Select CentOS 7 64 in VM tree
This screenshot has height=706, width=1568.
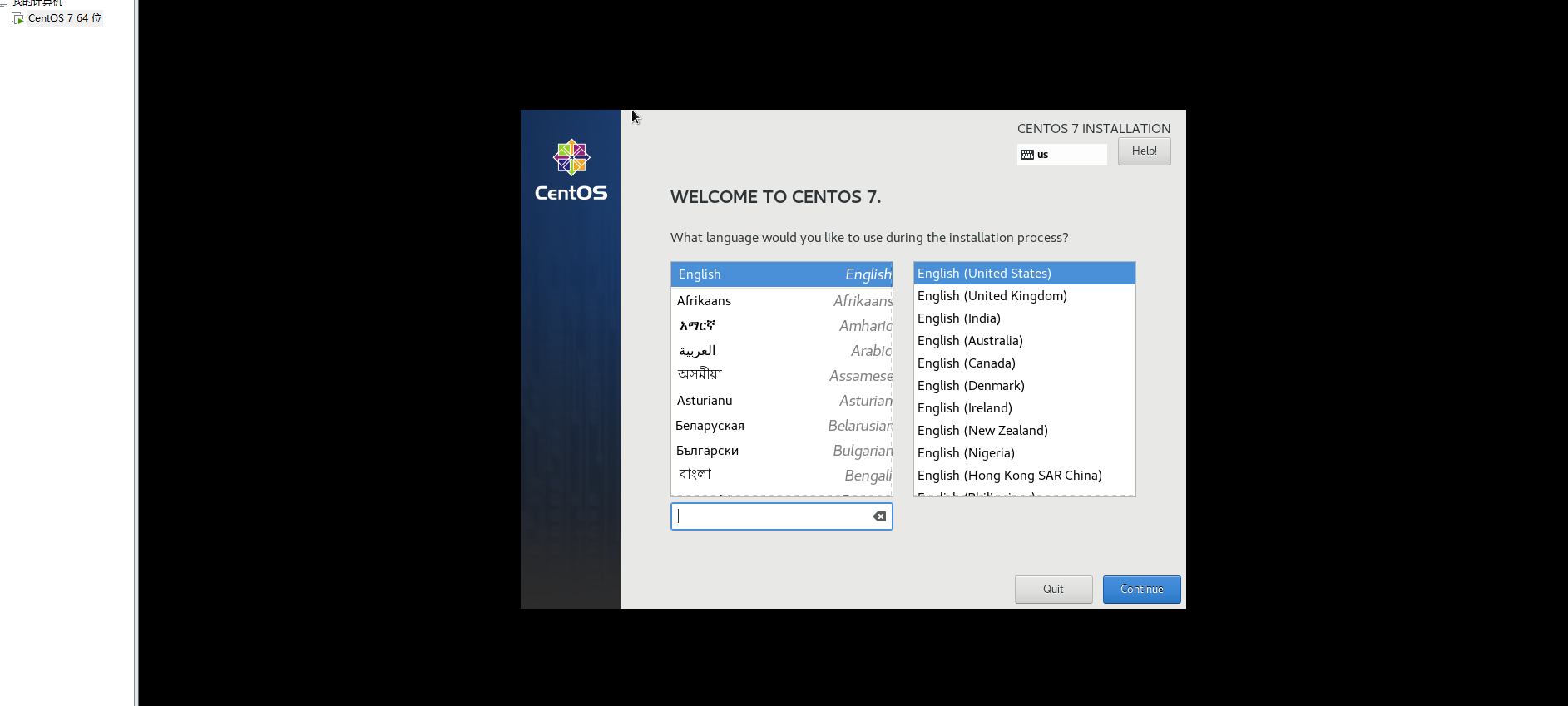coord(65,18)
